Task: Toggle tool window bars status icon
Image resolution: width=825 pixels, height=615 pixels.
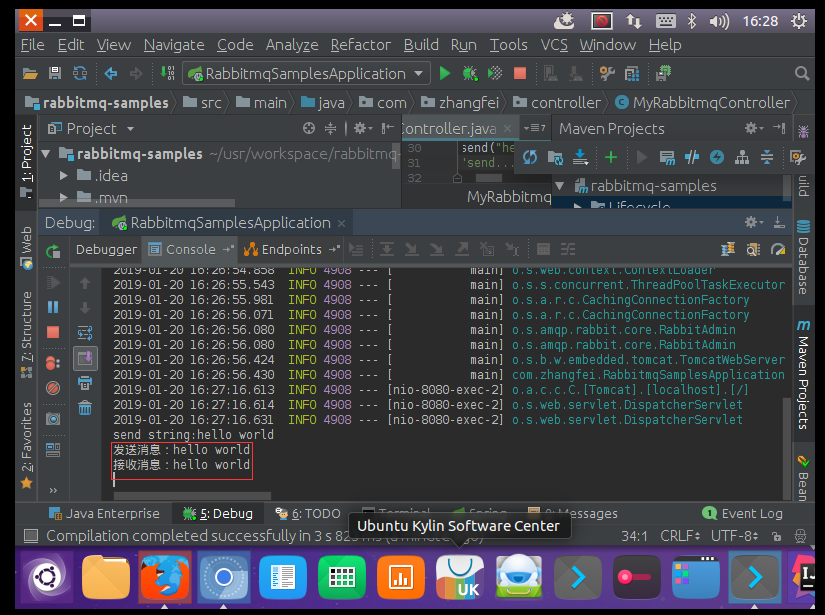Action: pos(32,536)
